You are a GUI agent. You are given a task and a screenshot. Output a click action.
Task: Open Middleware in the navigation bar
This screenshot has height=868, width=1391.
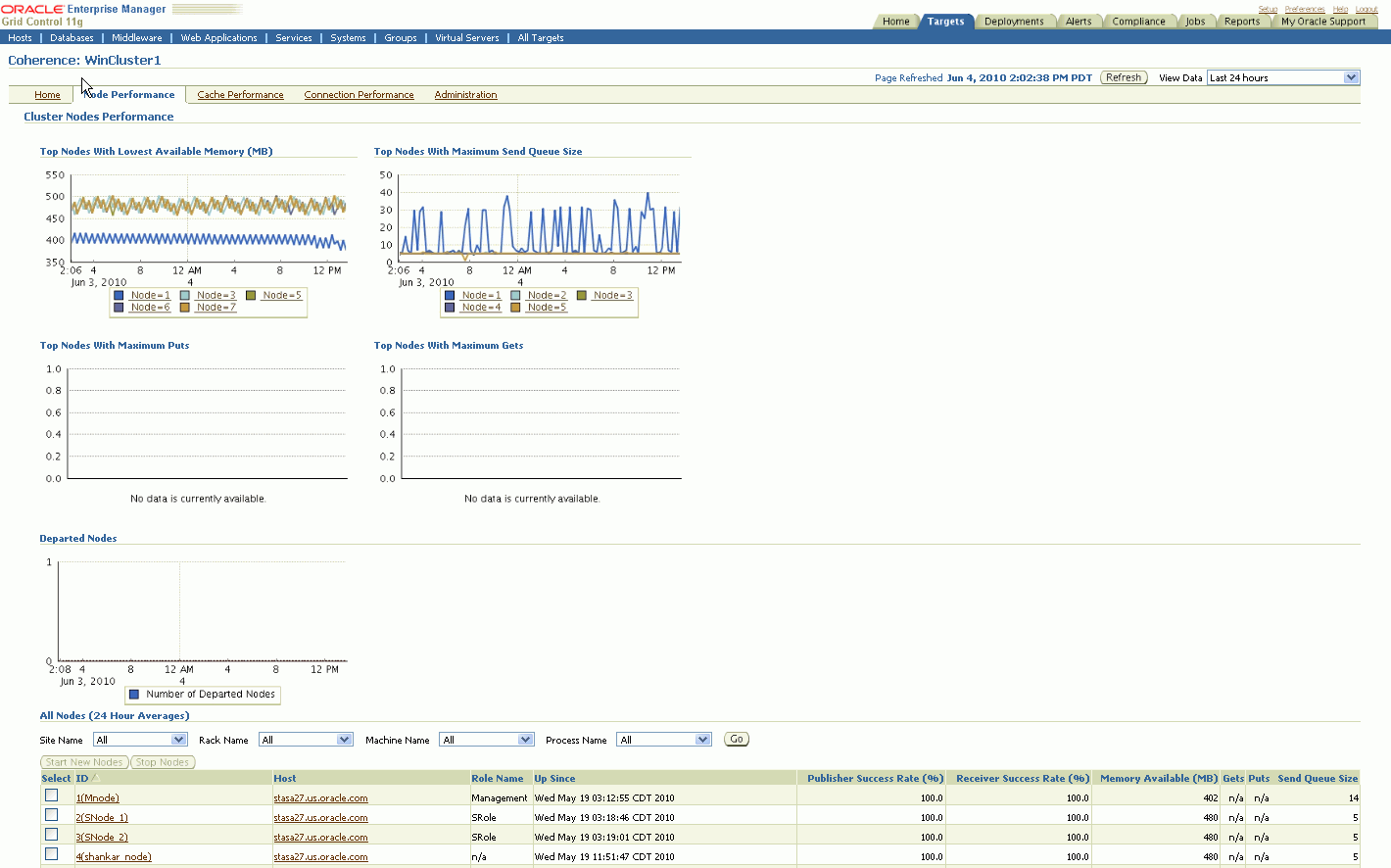click(137, 38)
